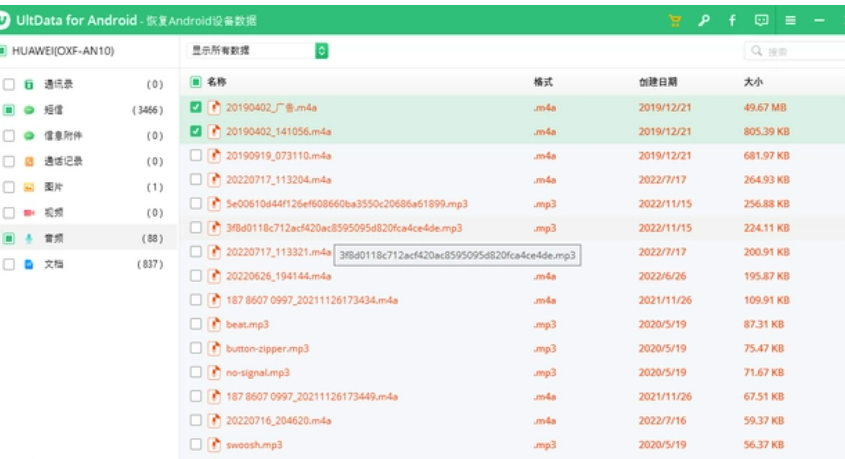845x459 pixels.
Task: Check the 图片 category checkbox
Action: tap(9, 187)
